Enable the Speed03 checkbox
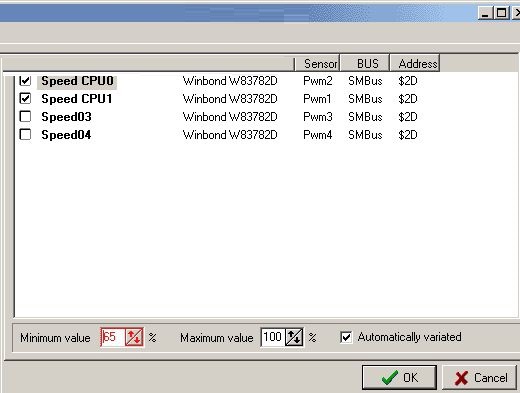 (x=25, y=117)
